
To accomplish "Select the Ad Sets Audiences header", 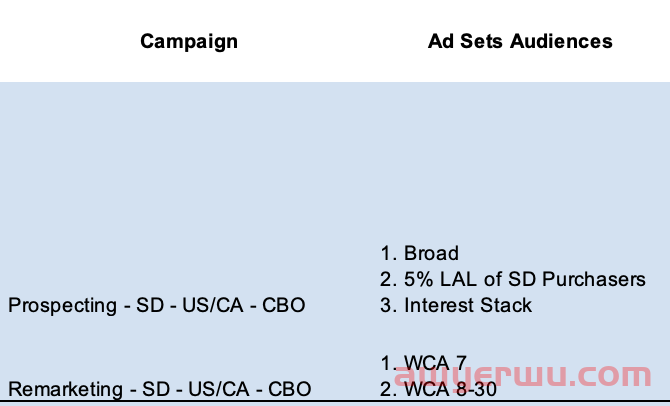I will point(520,41).
